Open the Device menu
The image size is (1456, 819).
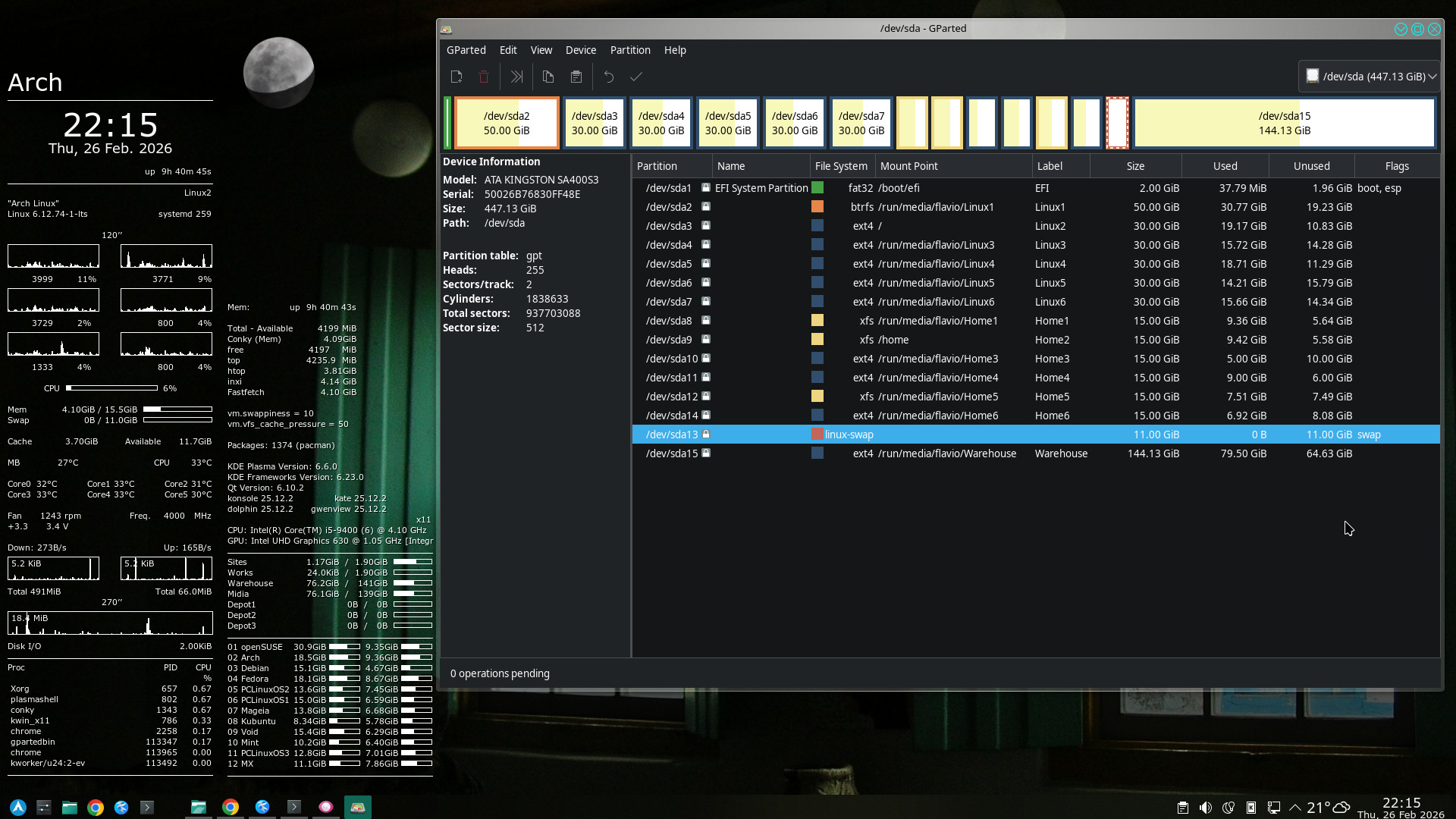click(x=580, y=50)
